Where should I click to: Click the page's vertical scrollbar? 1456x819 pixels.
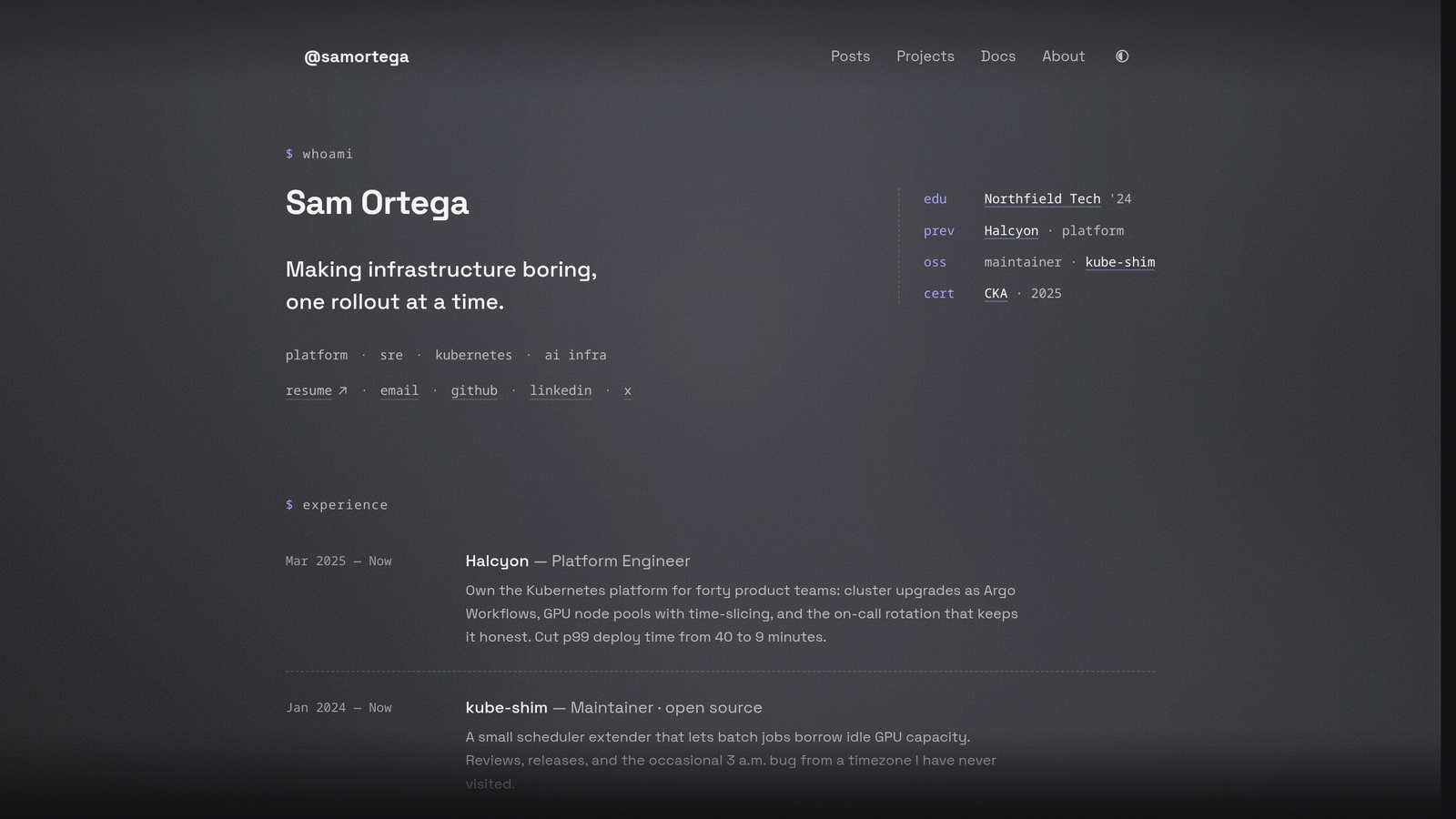pyautogui.click(x=1449, y=409)
